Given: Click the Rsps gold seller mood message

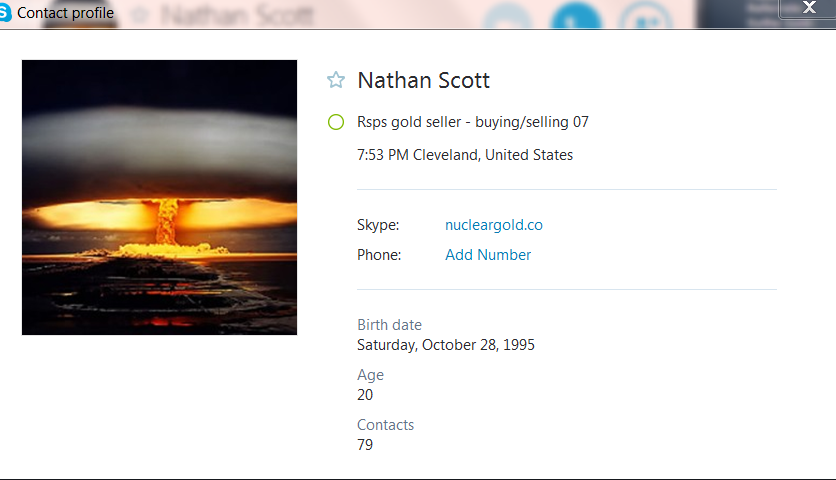Looking at the screenshot, I should tap(473, 122).
